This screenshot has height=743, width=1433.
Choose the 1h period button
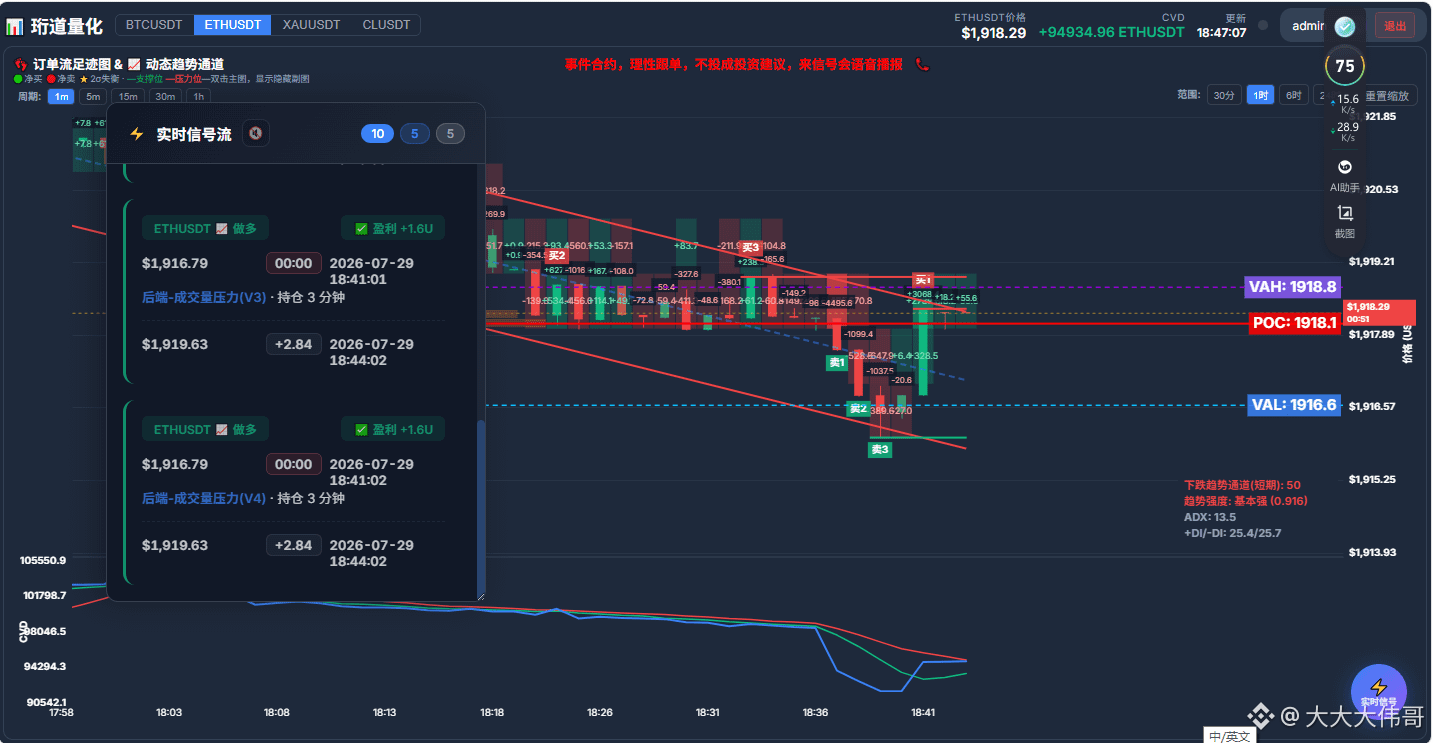pos(198,97)
